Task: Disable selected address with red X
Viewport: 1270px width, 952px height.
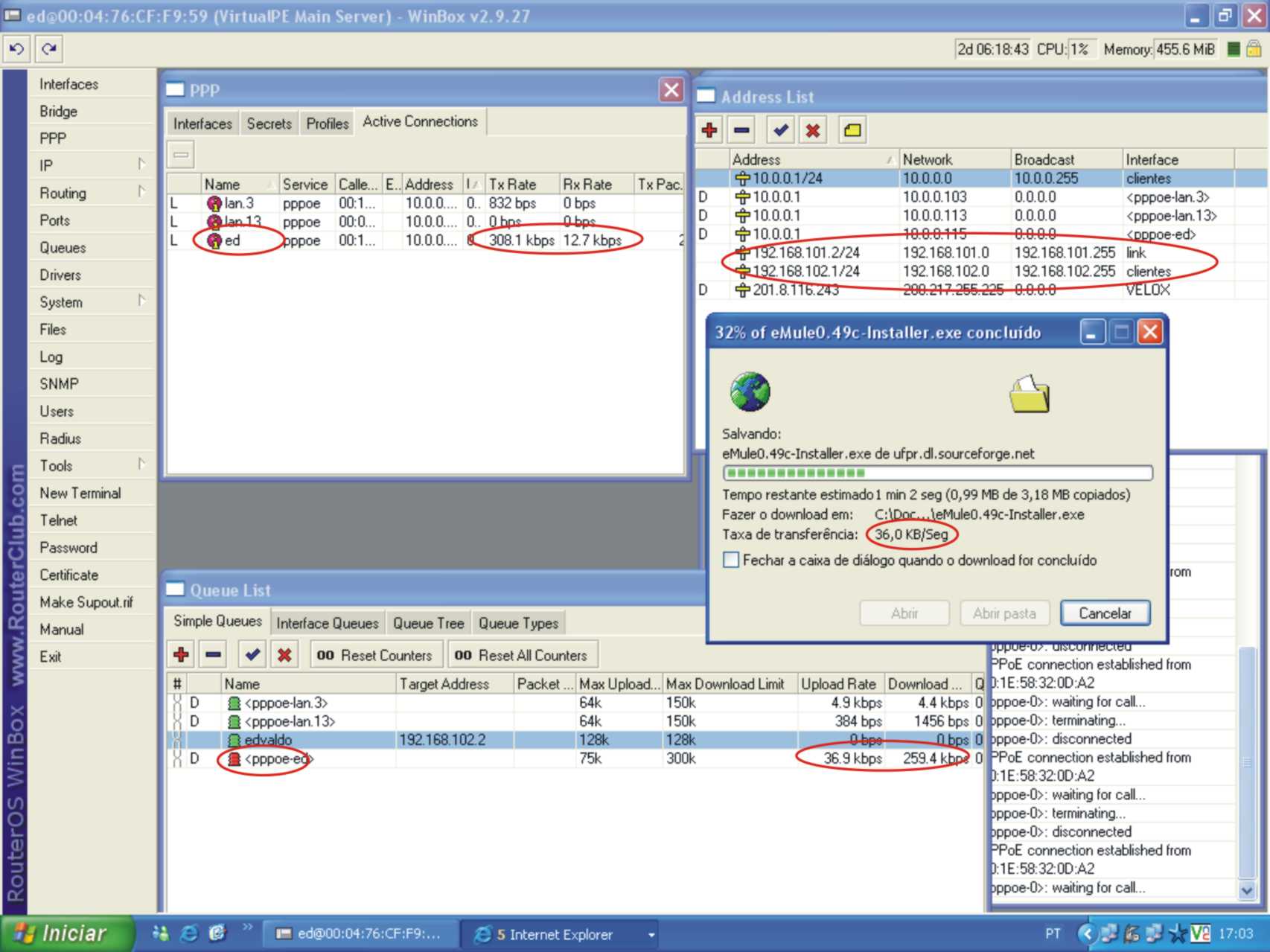Action: coord(813,130)
